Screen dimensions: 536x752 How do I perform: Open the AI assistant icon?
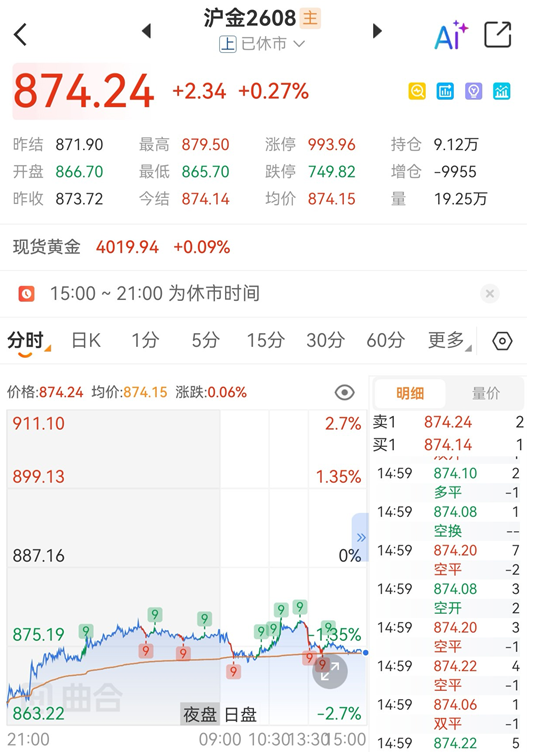(x=451, y=35)
